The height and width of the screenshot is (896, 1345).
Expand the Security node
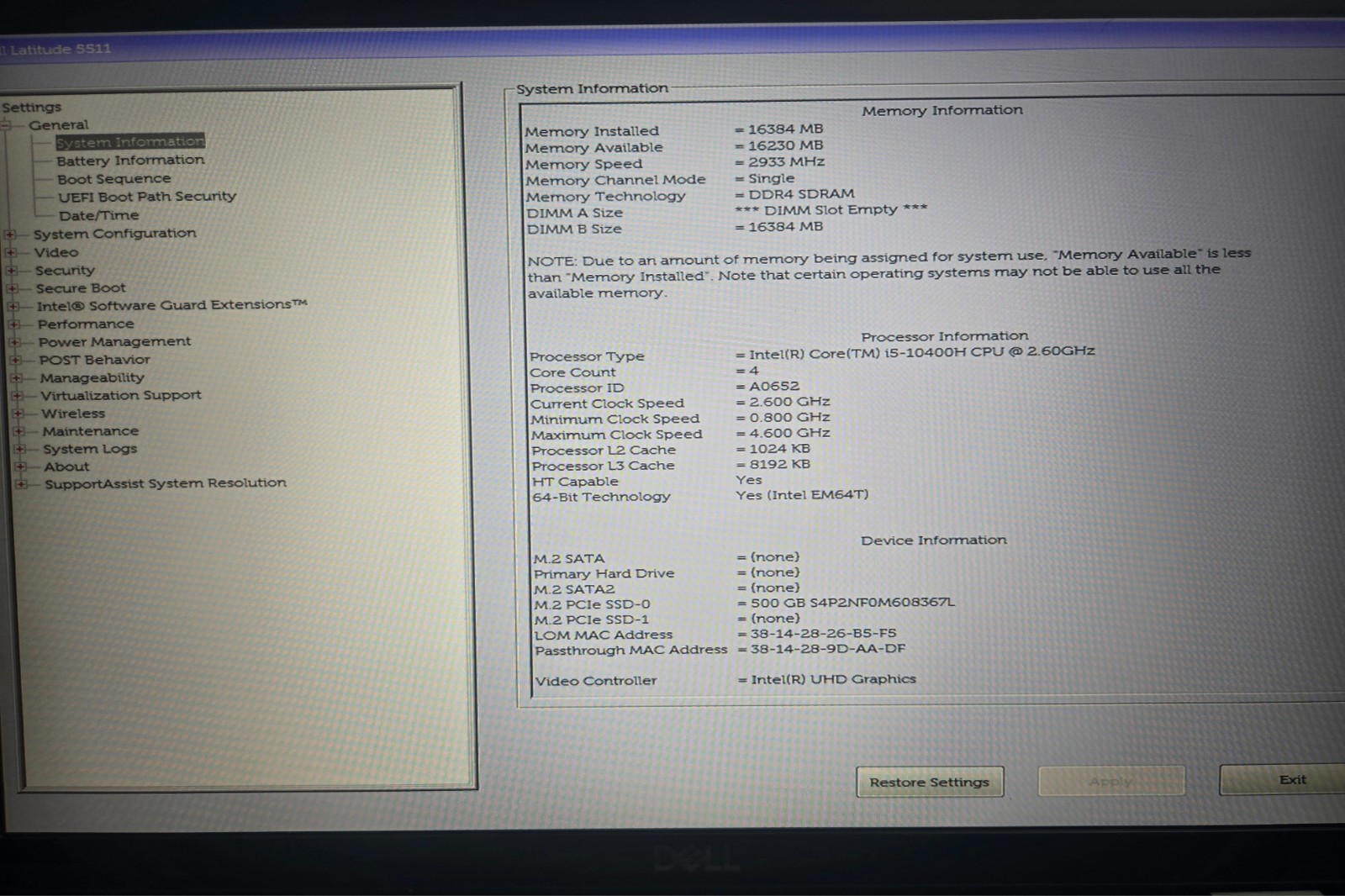click(x=12, y=271)
